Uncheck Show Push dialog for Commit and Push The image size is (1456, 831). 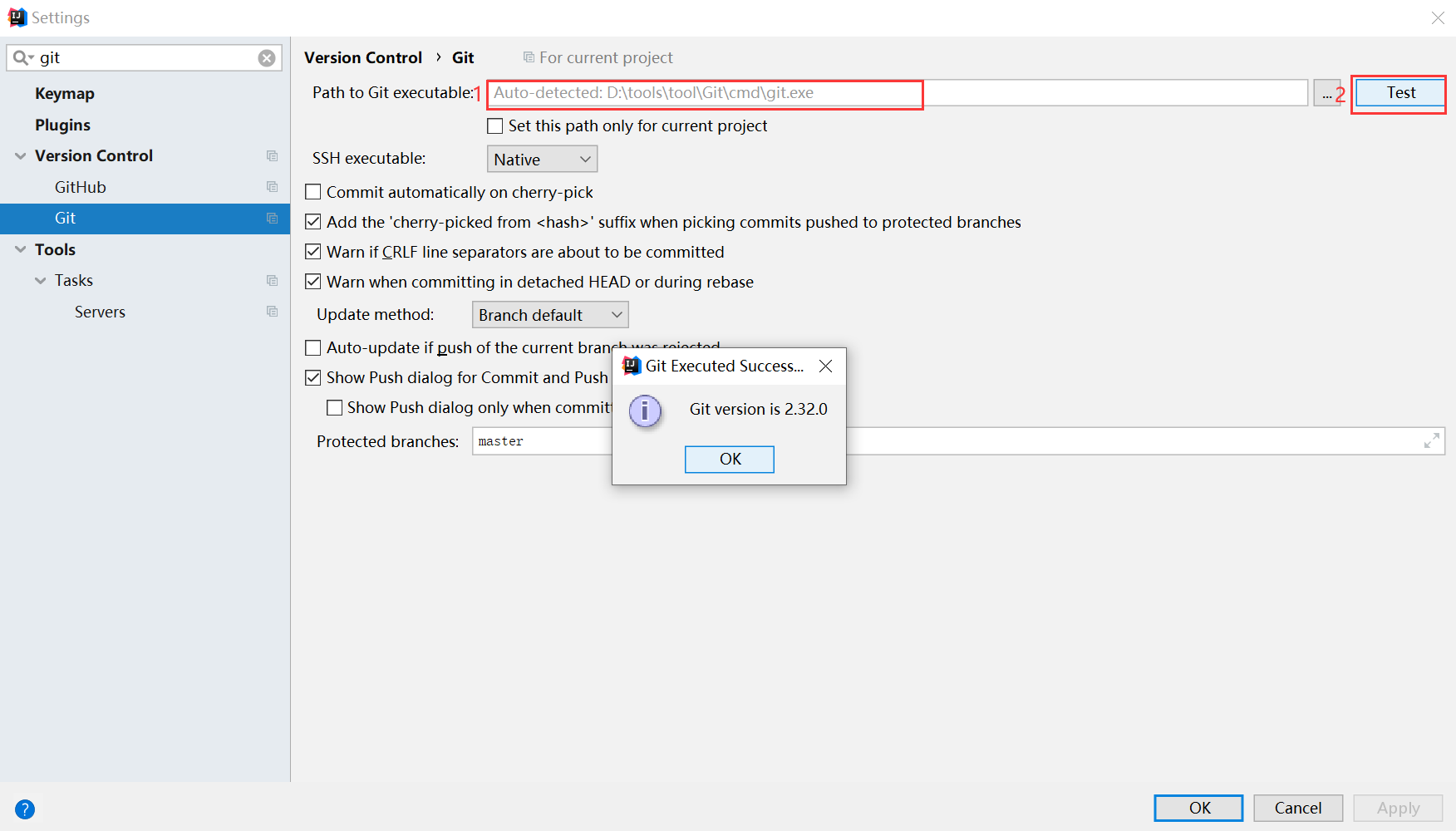coord(313,377)
